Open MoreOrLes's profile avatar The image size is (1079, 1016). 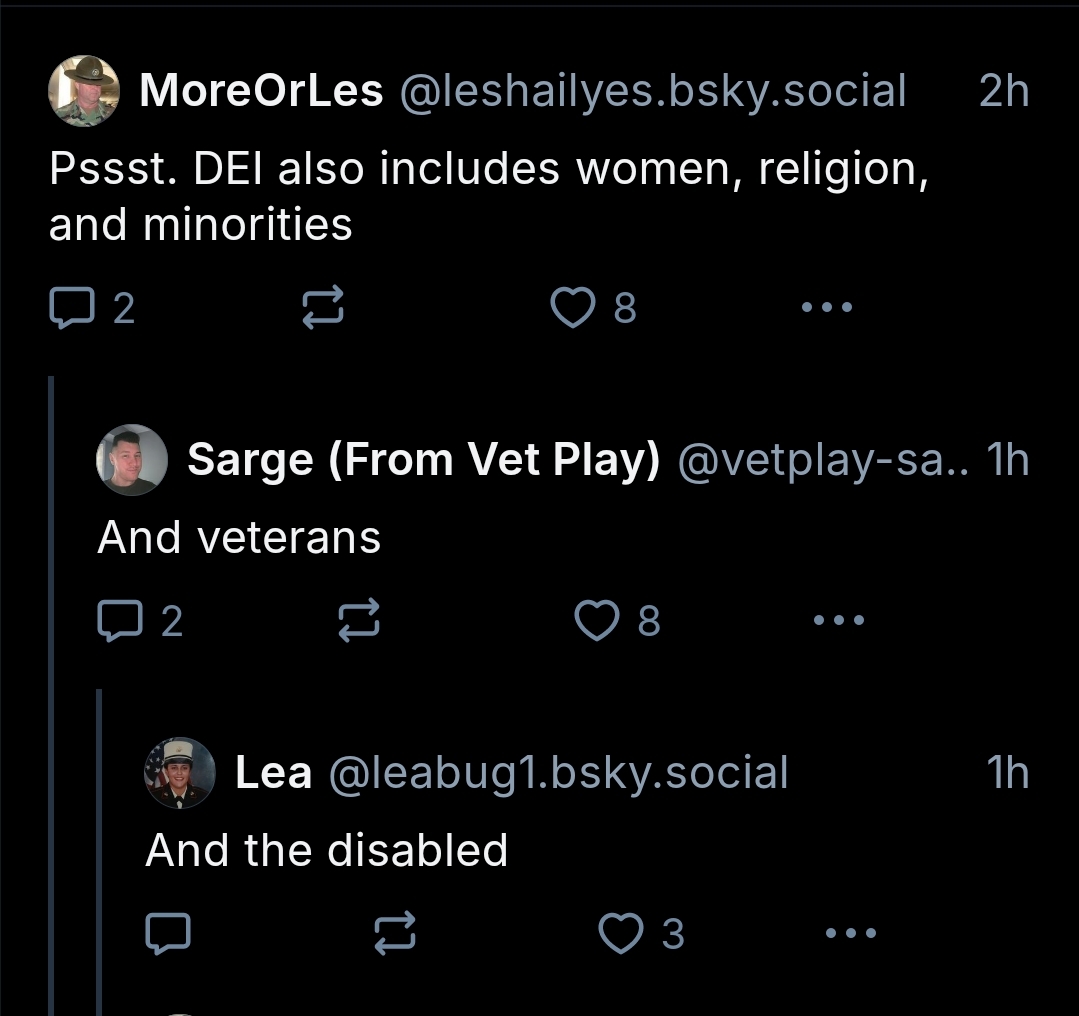click(84, 91)
